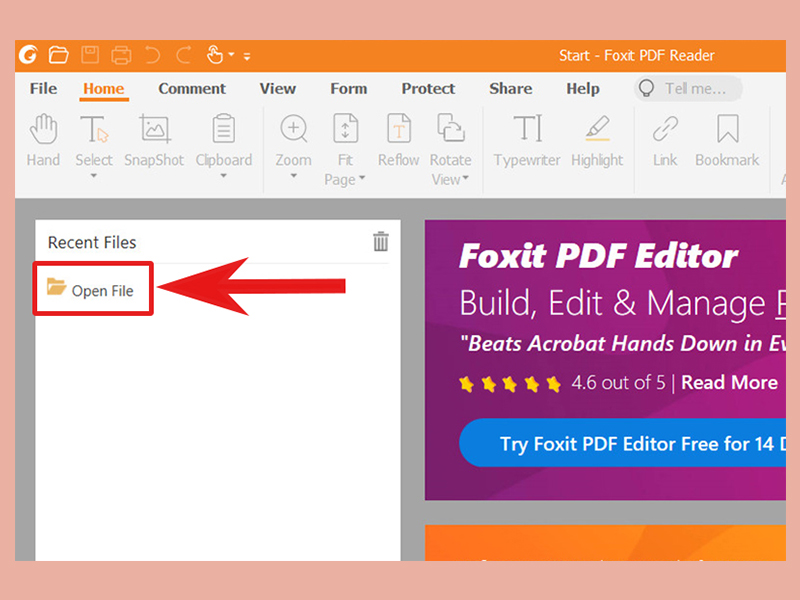This screenshot has height=600, width=800.
Task: Click the Open File button
Action: coord(93,289)
